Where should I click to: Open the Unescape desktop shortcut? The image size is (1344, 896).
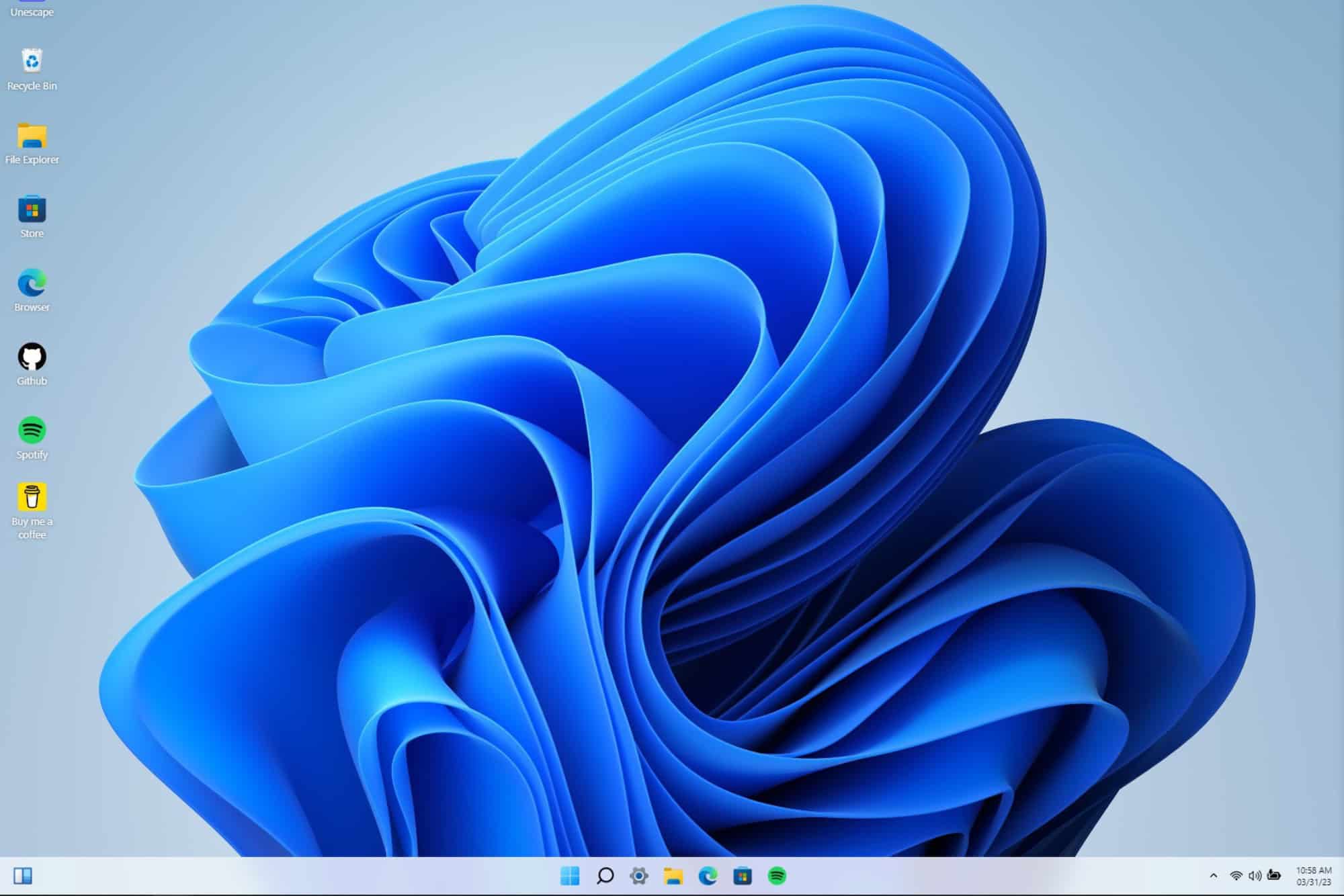coord(32,8)
